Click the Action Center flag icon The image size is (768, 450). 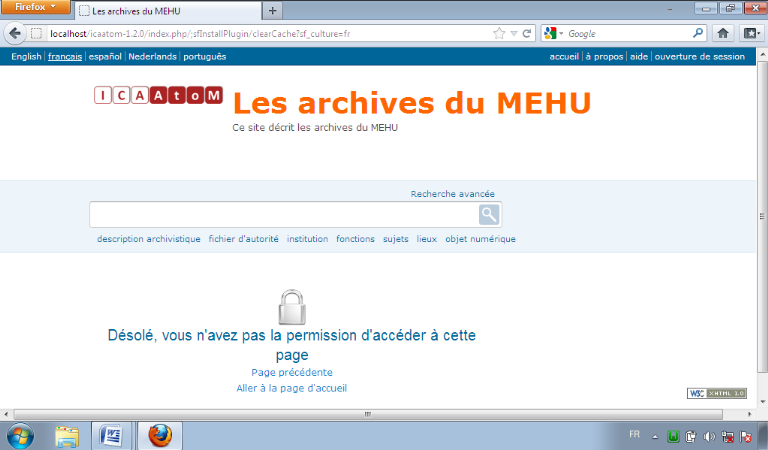pyautogui.click(x=745, y=436)
